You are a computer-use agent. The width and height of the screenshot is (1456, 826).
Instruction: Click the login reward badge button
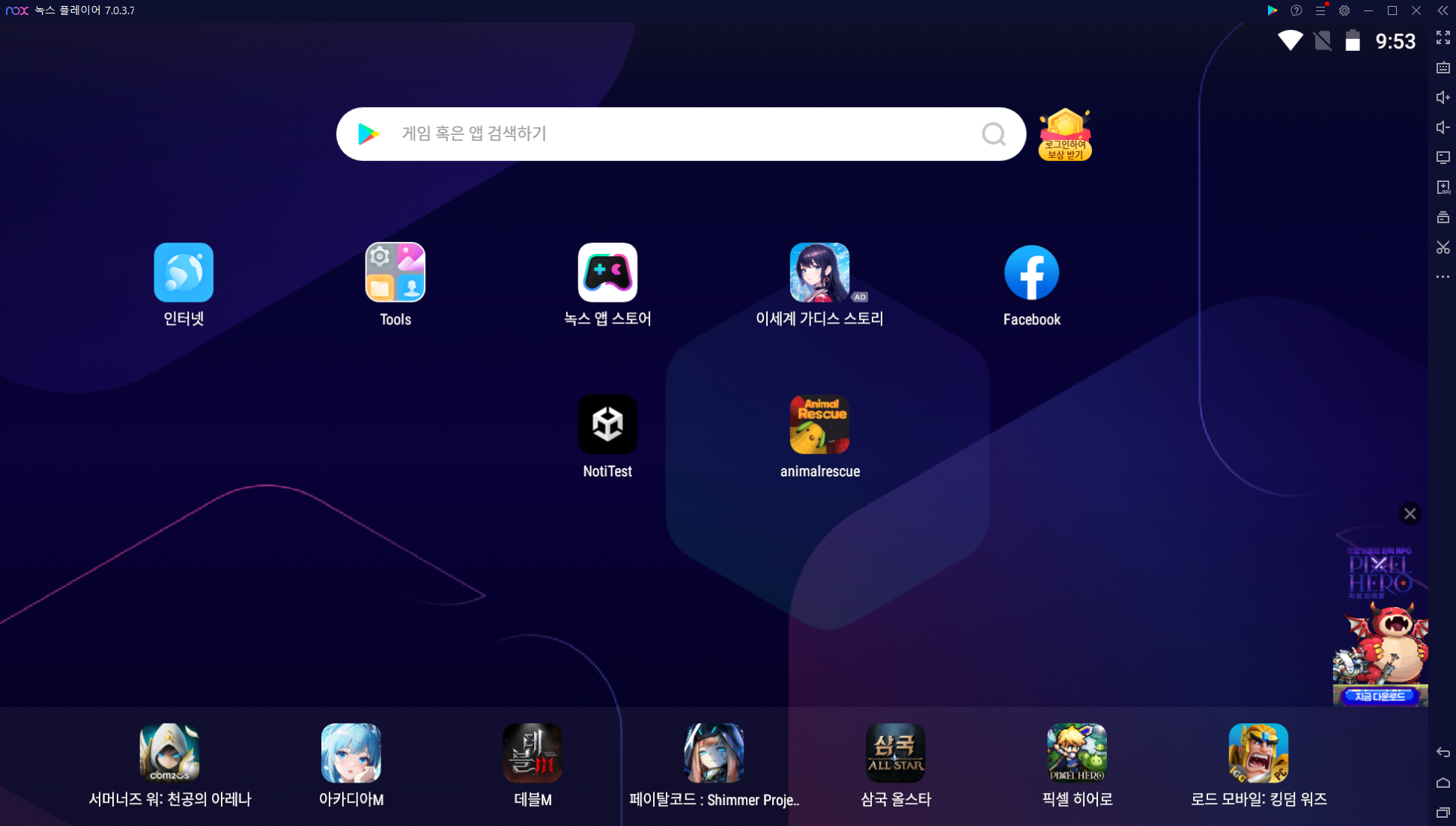[1064, 136]
